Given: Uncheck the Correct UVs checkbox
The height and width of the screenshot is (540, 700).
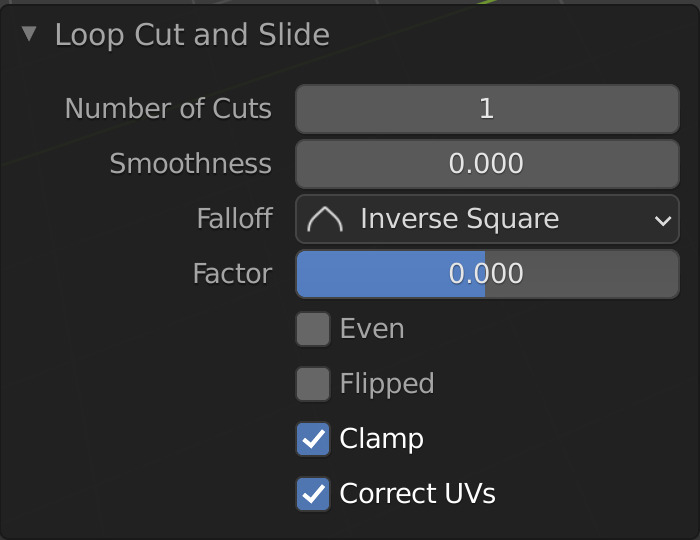Looking at the screenshot, I should pyautogui.click(x=313, y=493).
